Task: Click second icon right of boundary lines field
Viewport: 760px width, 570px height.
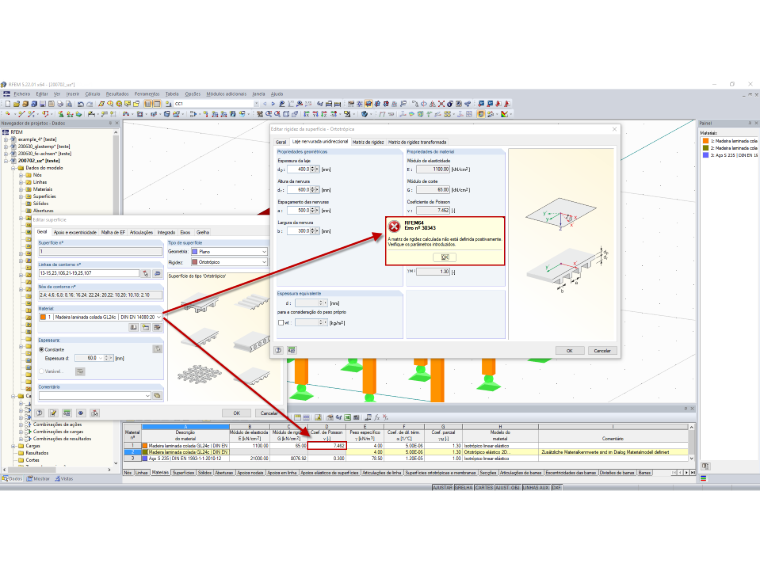Action: point(157,273)
